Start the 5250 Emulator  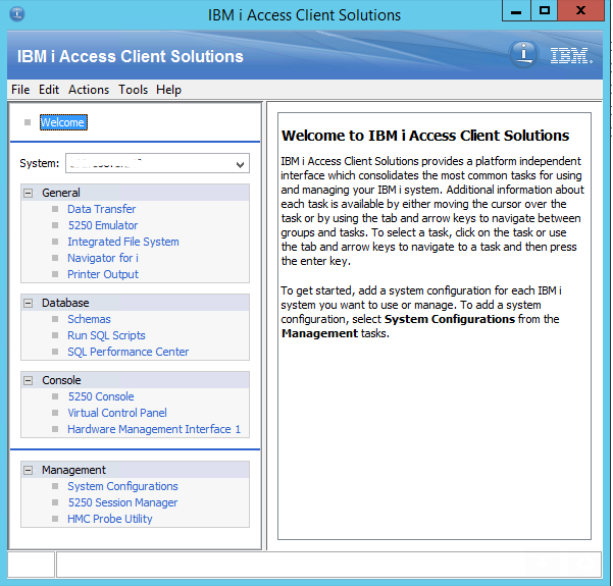tap(103, 226)
